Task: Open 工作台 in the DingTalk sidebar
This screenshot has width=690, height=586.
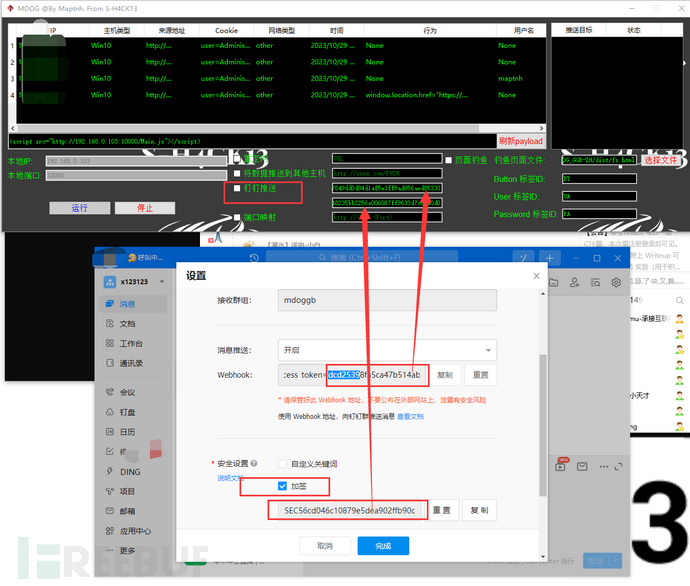Action: click(x=131, y=344)
